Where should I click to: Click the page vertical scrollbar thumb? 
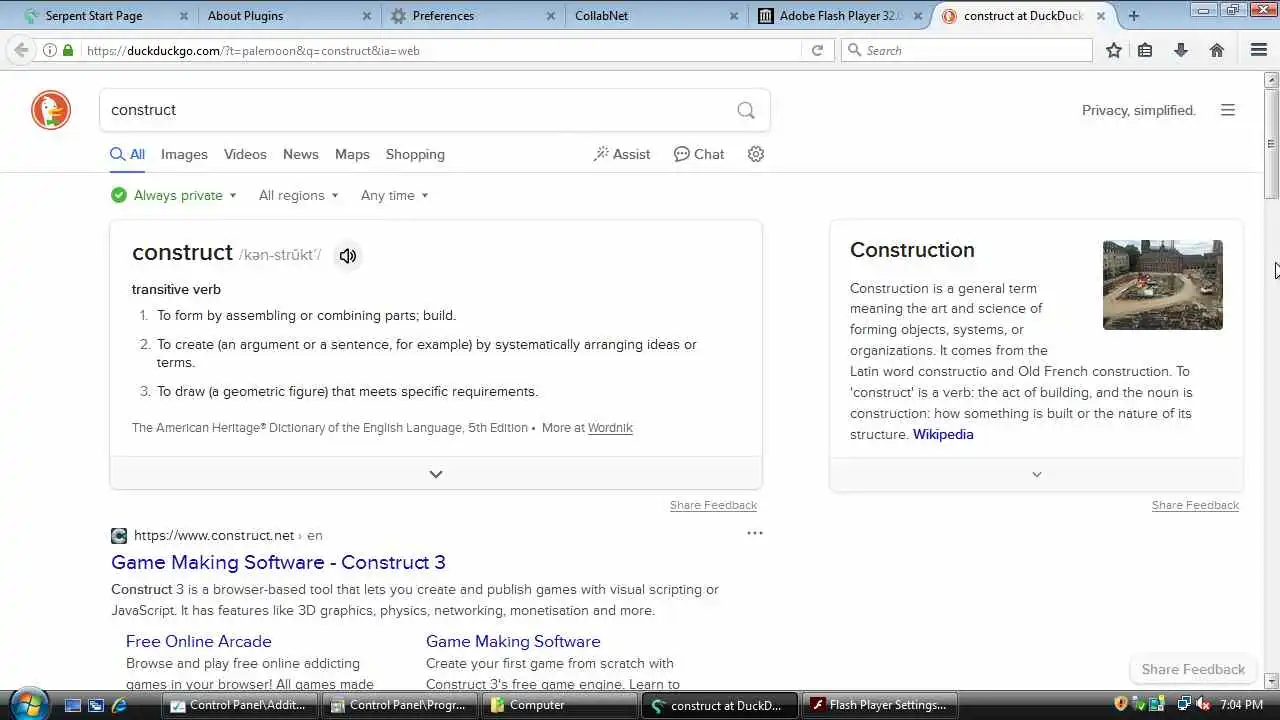point(1272,145)
